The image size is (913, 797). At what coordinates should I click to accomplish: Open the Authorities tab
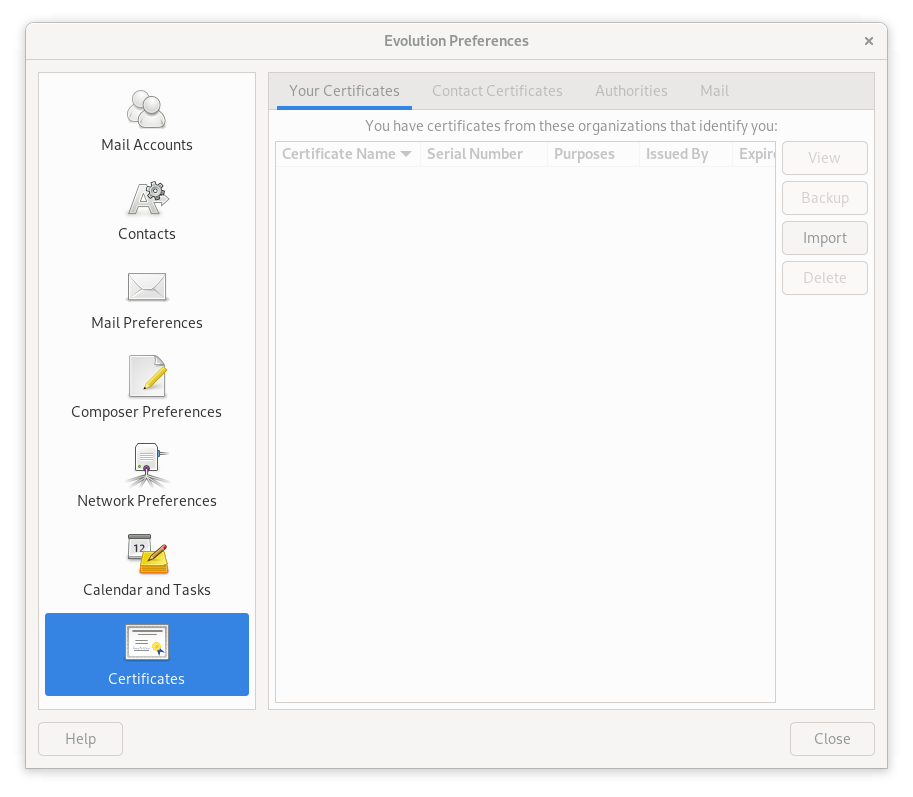[x=631, y=91]
